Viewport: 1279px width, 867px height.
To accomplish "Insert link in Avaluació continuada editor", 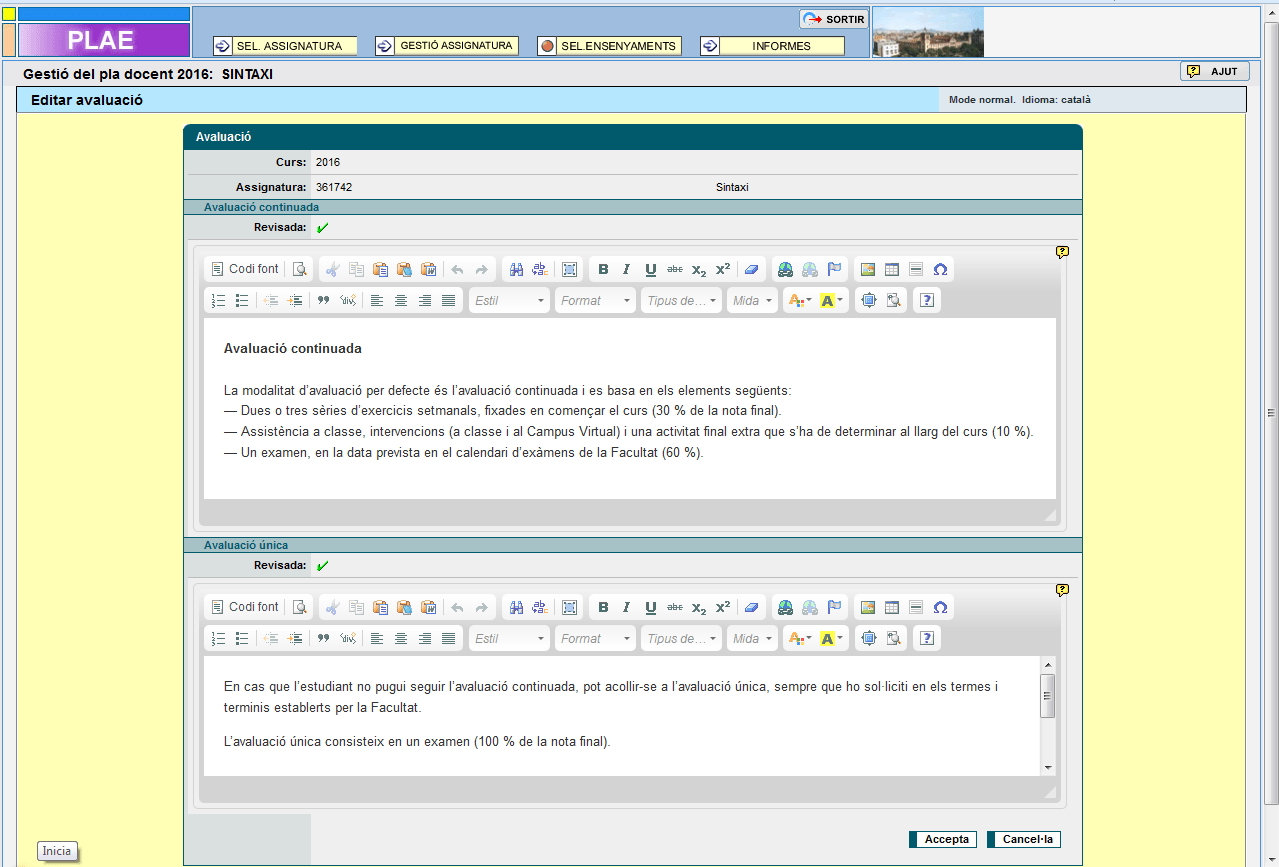I will coord(786,269).
